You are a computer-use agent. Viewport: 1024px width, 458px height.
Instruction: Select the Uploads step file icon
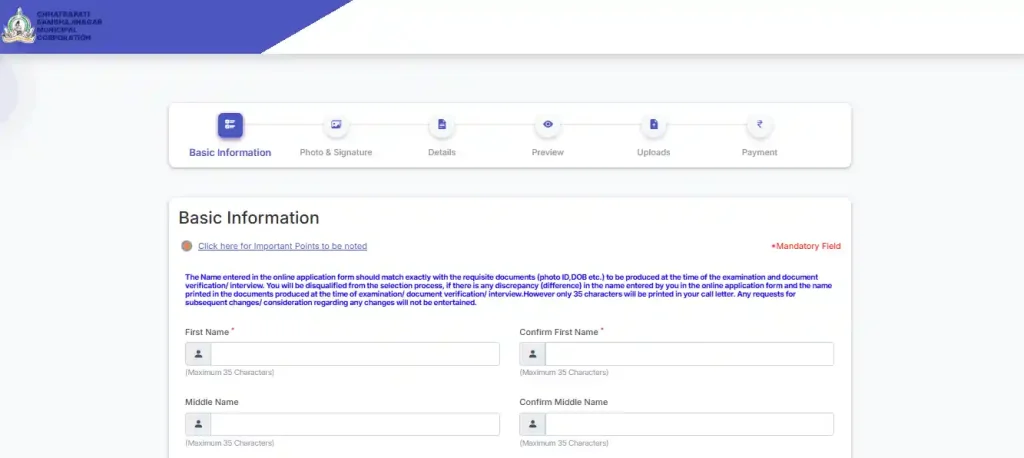[653, 125]
